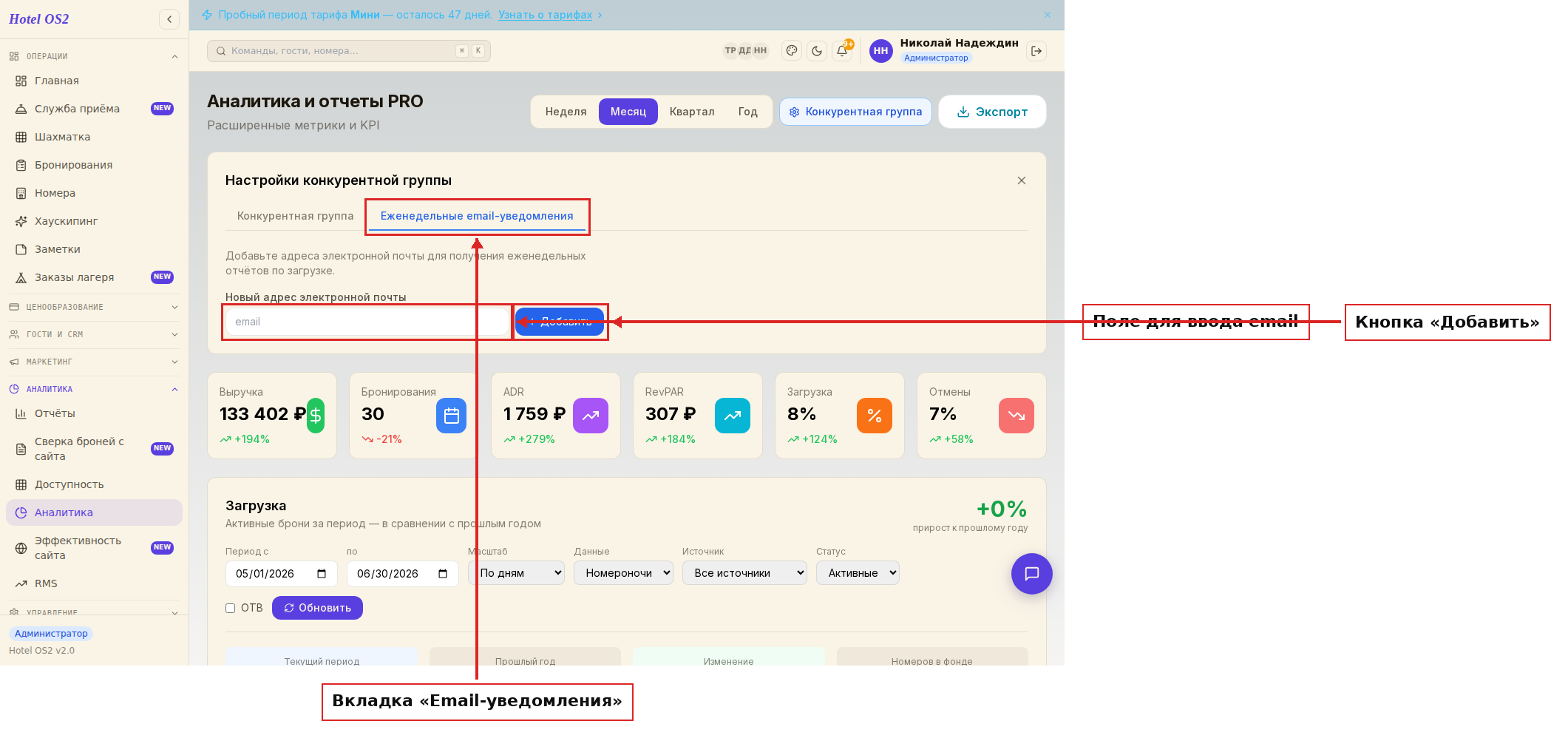The width and height of the screenshot is (1568, 738).
Task: Switch to Еженедельные email-уведомления tab
Action: pyautogui.click(x=477, y=216)
